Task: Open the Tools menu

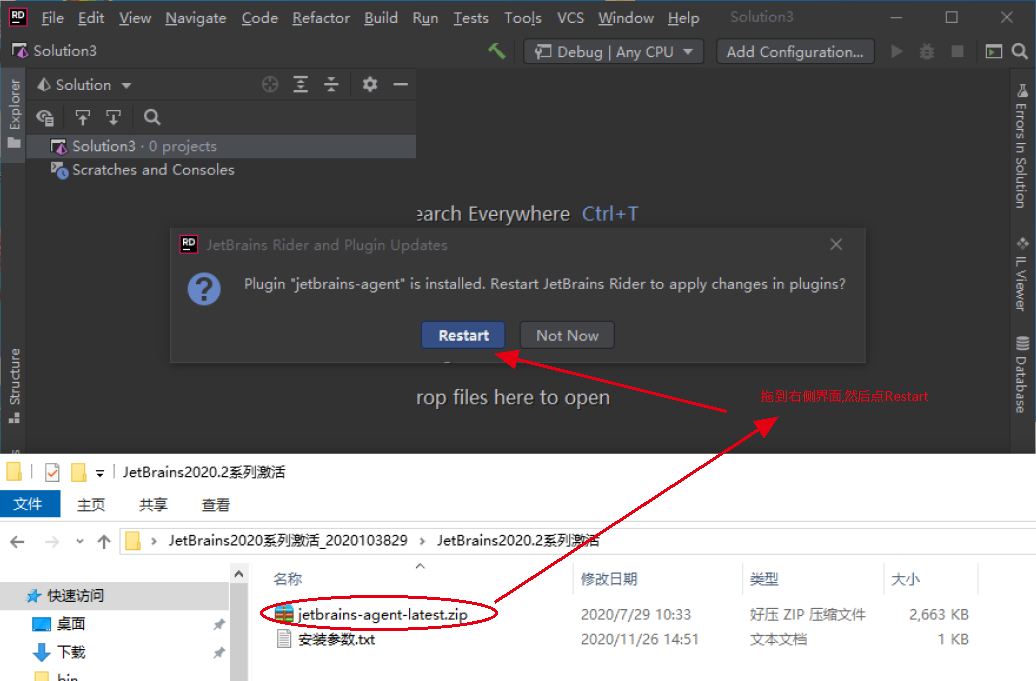Action: (x=523, y=18)
